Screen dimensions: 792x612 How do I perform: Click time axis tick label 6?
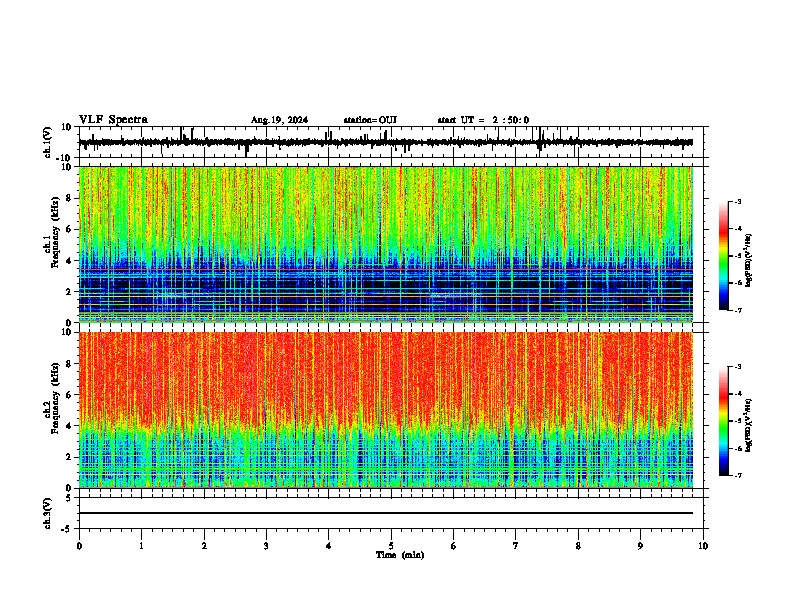(x=454, y=546)
